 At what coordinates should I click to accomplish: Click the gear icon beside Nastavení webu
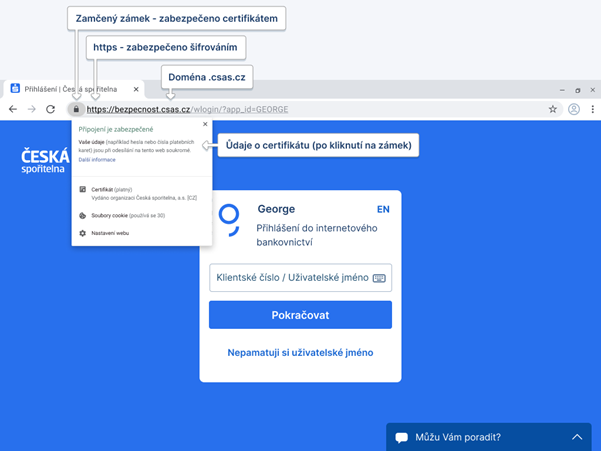point(82,233)
